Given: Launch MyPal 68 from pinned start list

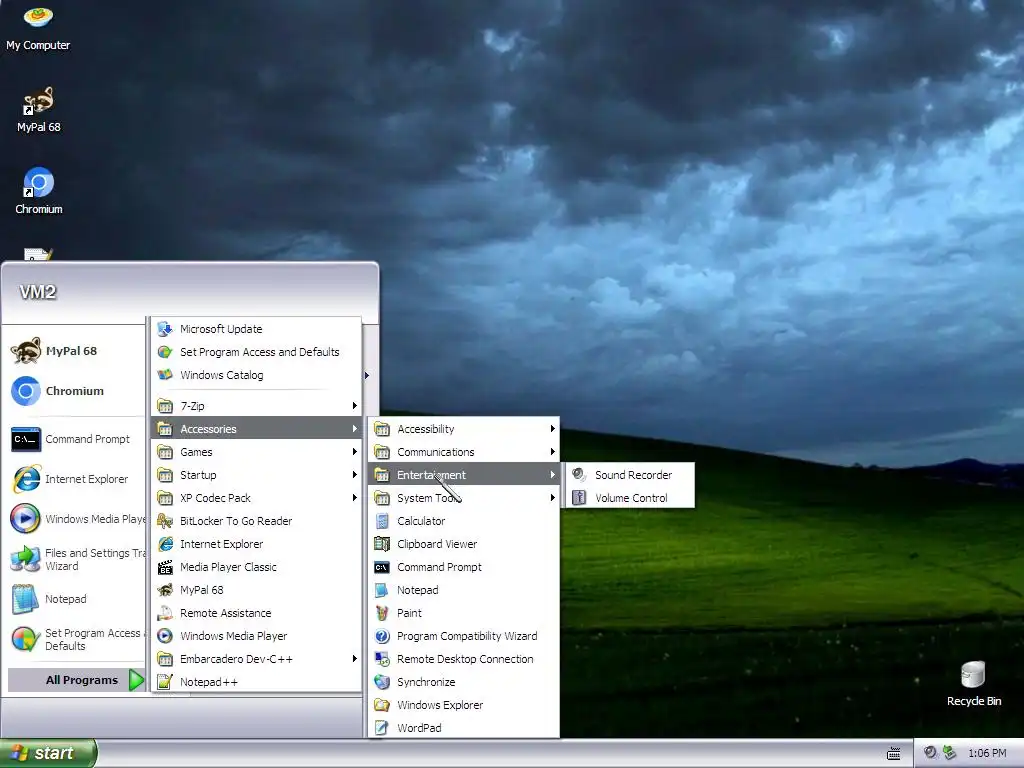Looking at the screenshot, I should (x=72, y=351).
